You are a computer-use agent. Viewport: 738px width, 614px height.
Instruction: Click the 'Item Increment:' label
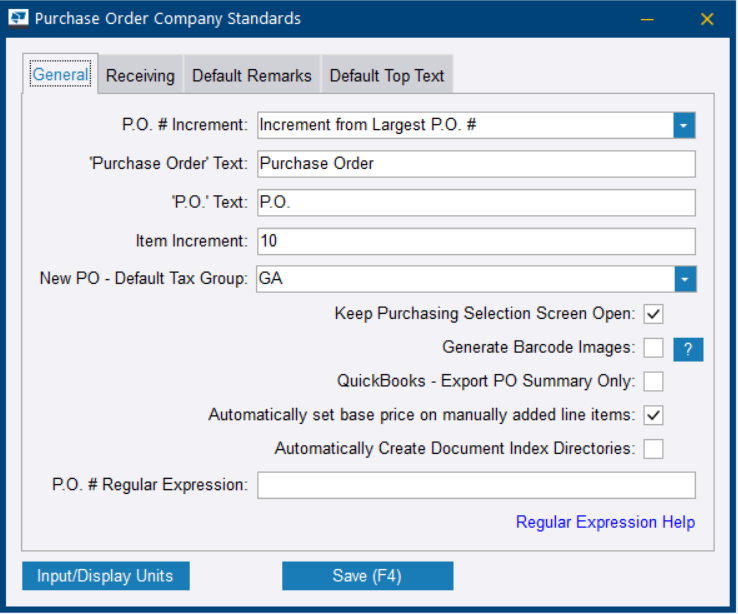click(191, 241)
